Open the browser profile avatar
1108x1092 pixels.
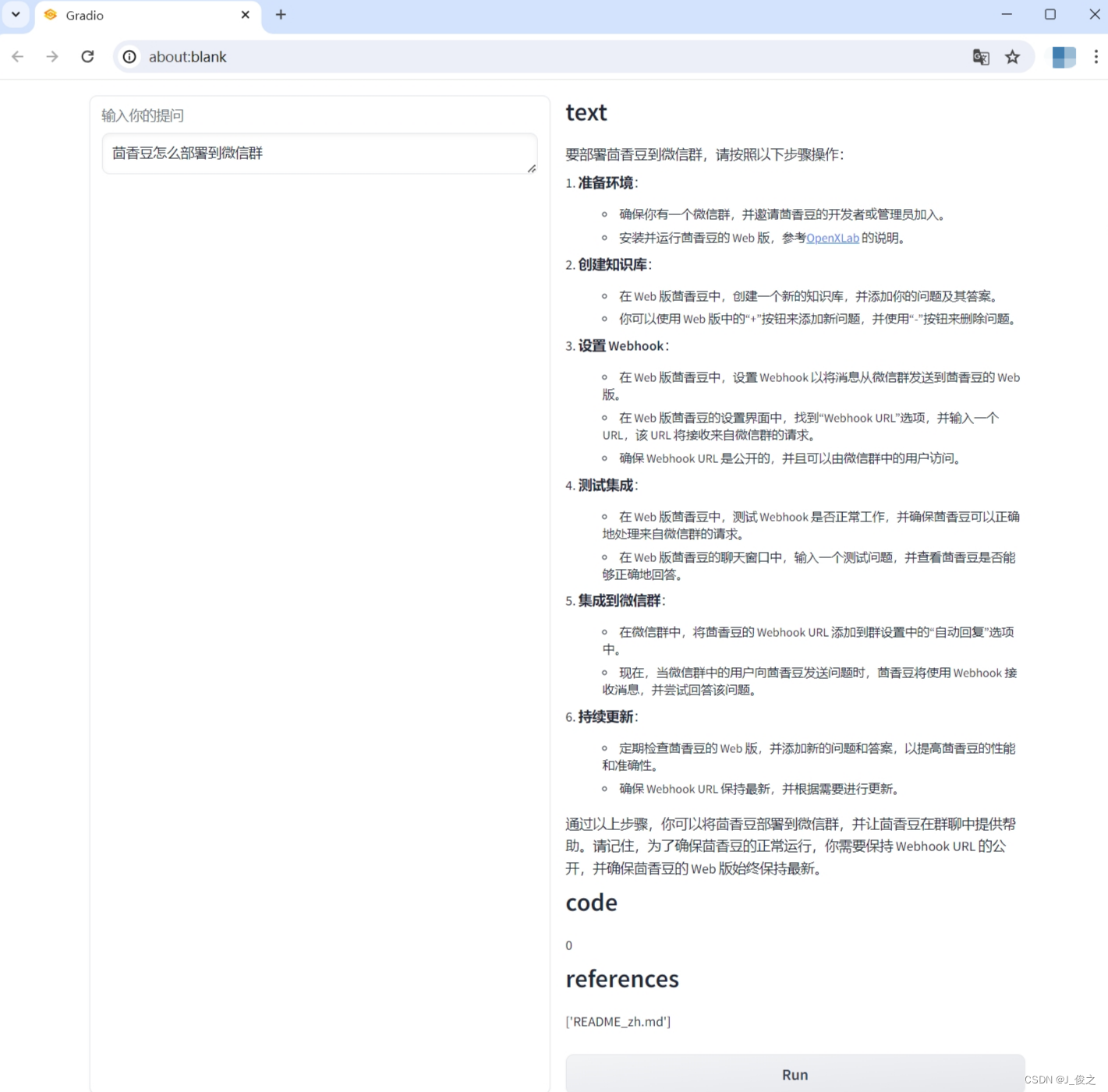click(1064, 57)
